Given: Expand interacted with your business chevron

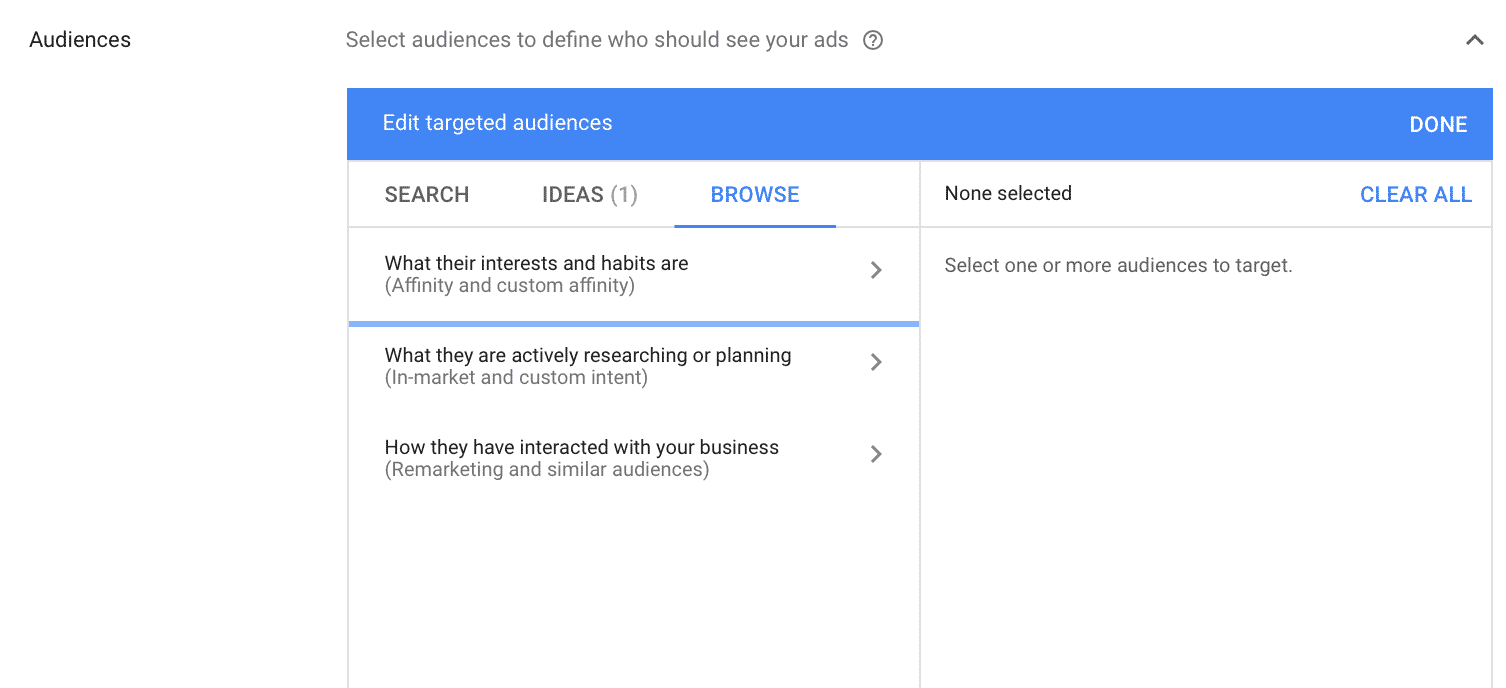Looking at the screenshot, I should click(x=876, y=454).
